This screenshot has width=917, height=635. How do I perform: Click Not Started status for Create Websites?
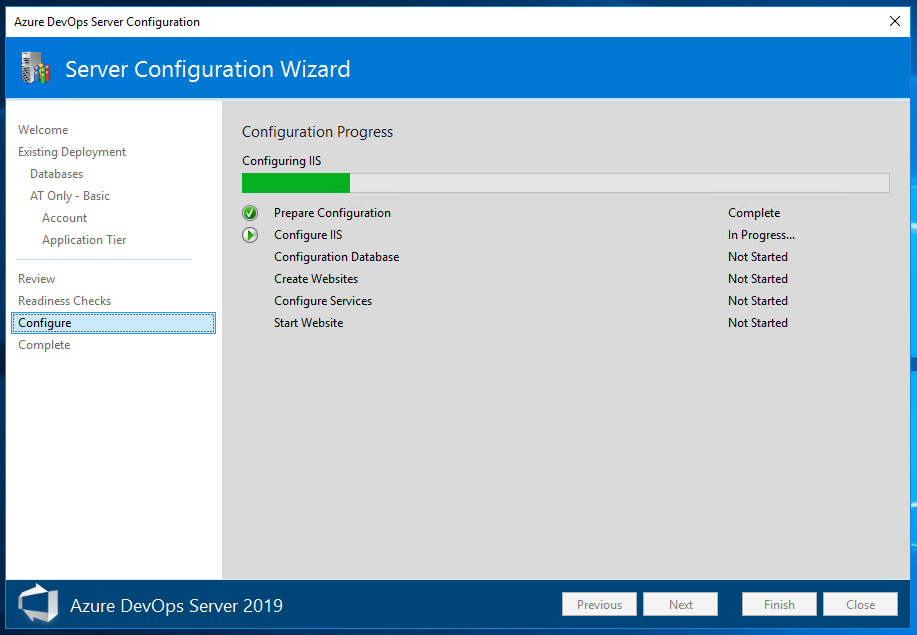(758, 279)
